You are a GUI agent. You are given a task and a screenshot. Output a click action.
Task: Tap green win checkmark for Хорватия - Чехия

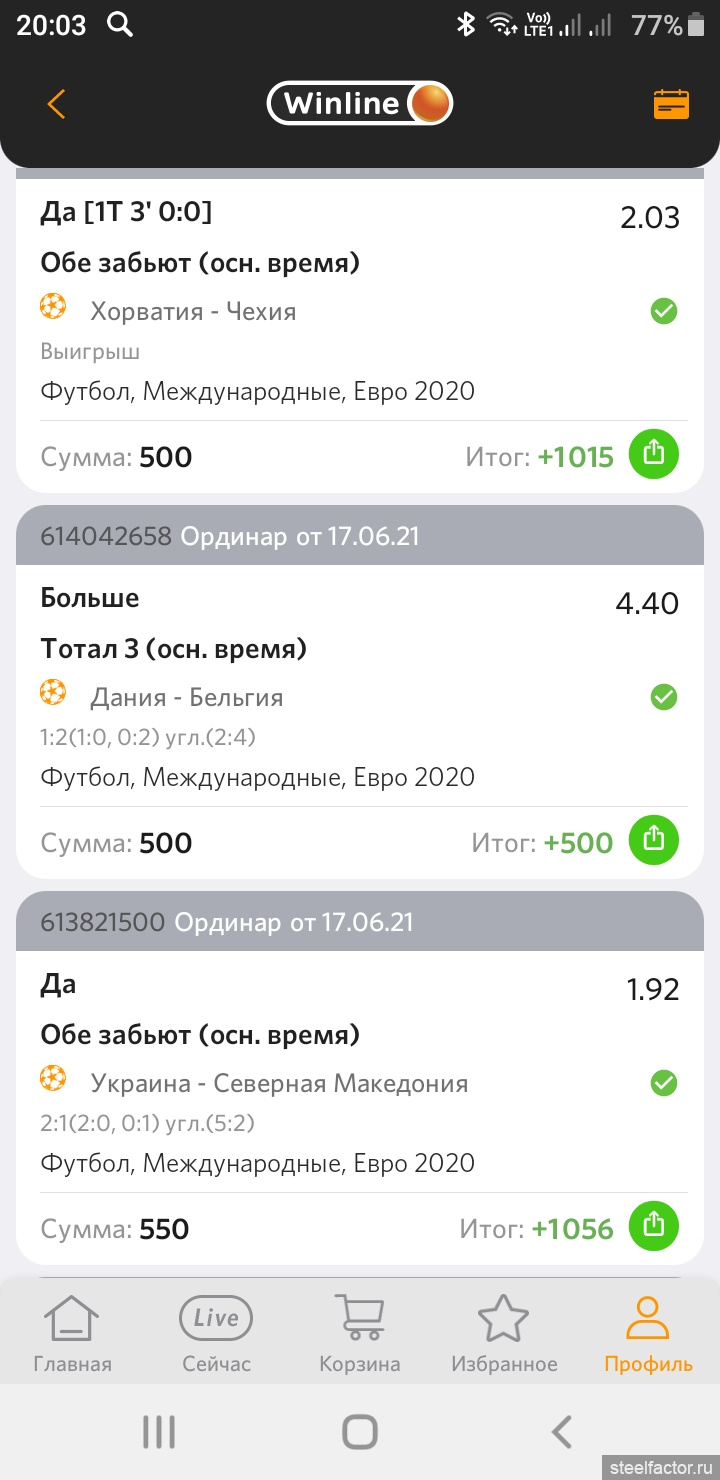click(664, 312)
